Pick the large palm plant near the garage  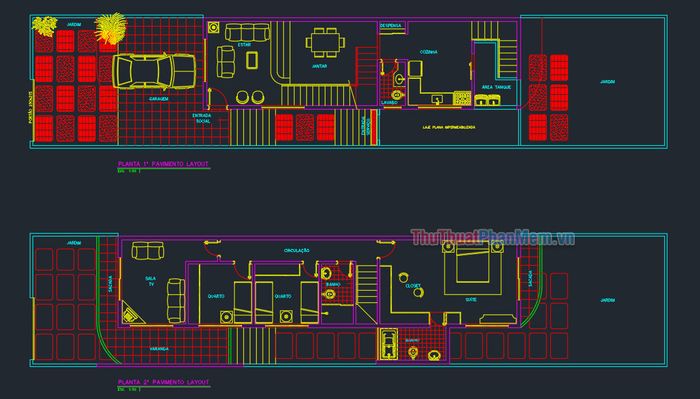[110, 28]
